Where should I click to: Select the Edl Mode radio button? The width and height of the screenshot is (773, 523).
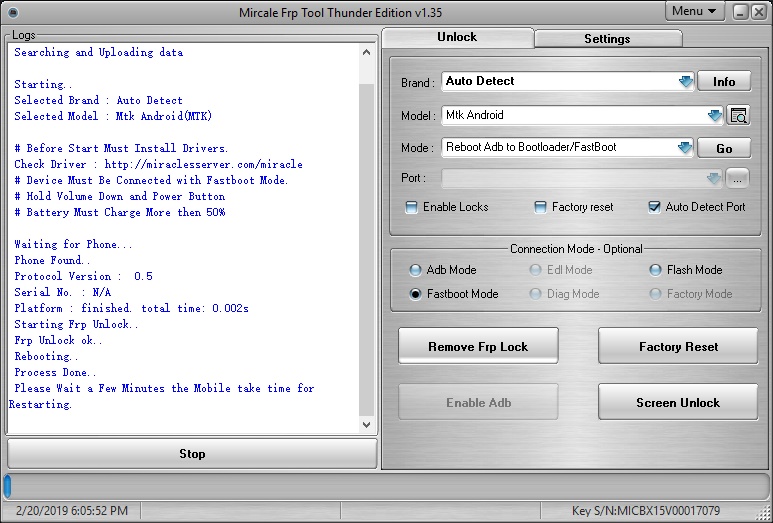(535, 270)
